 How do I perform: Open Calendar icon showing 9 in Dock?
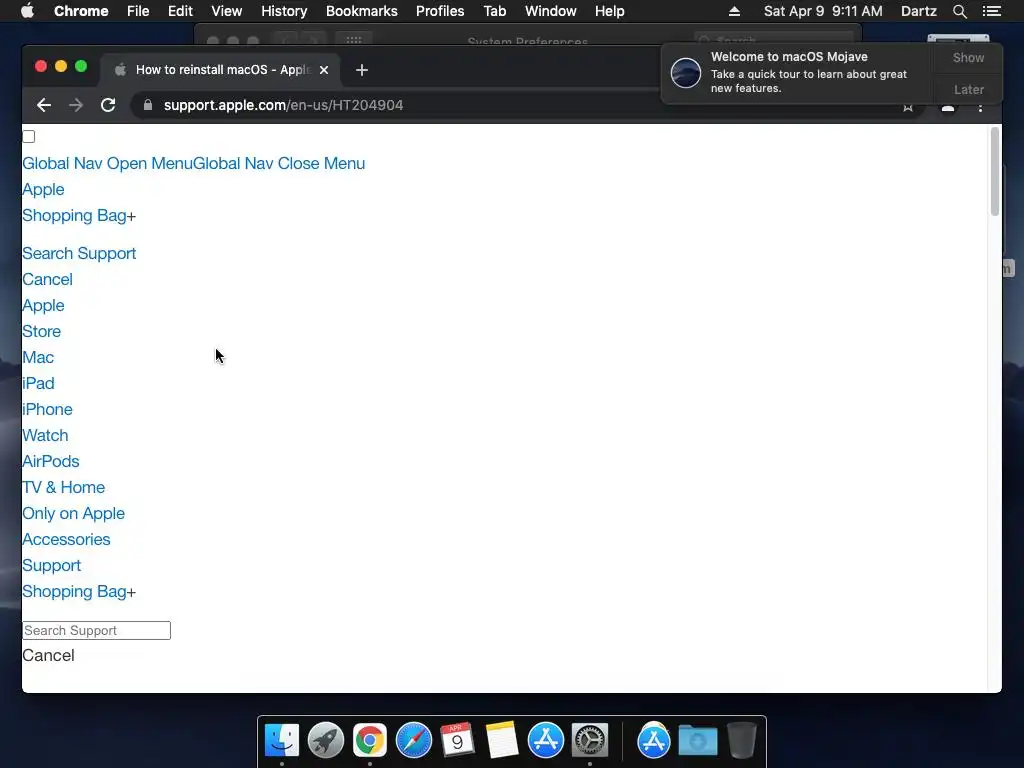[x=457, y=741]
